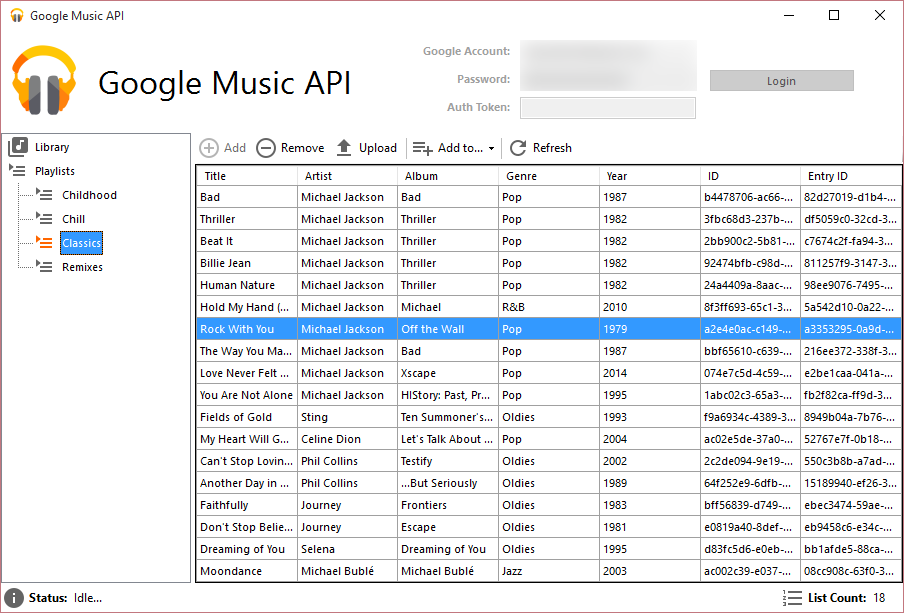Open the Chill playlist

[73, 219]
